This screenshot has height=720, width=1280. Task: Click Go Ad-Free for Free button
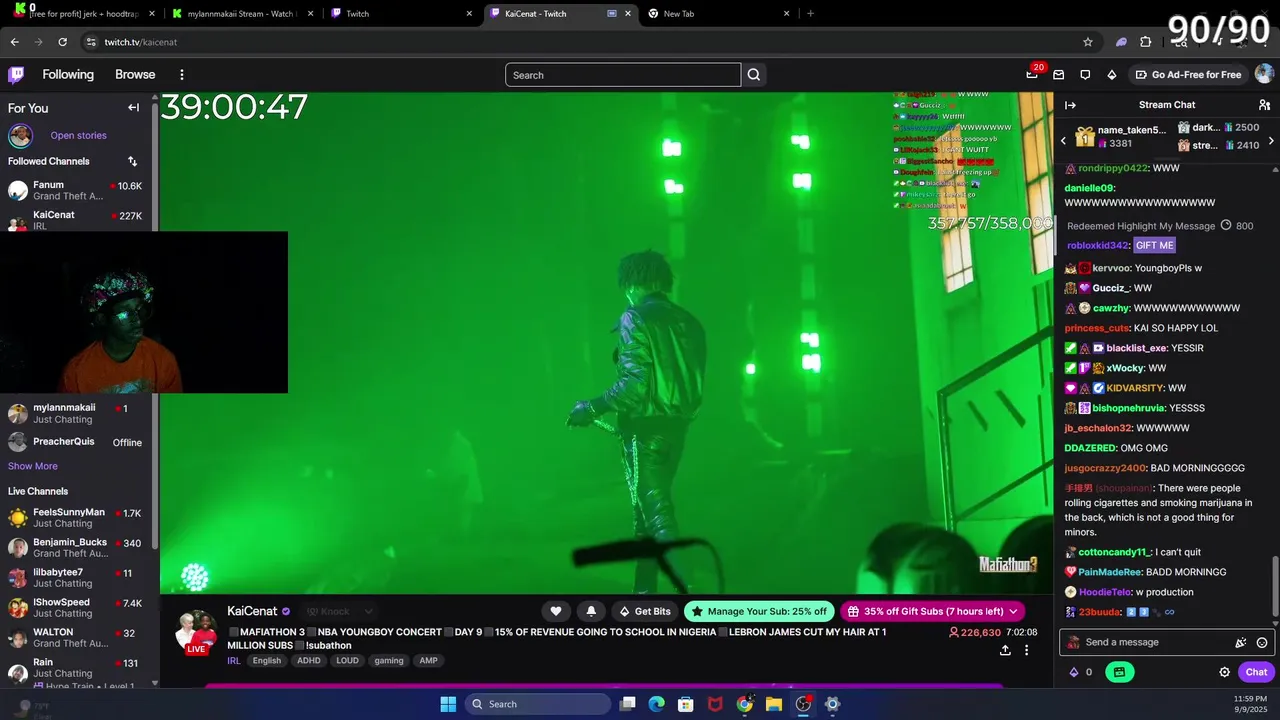(1188, 74)
